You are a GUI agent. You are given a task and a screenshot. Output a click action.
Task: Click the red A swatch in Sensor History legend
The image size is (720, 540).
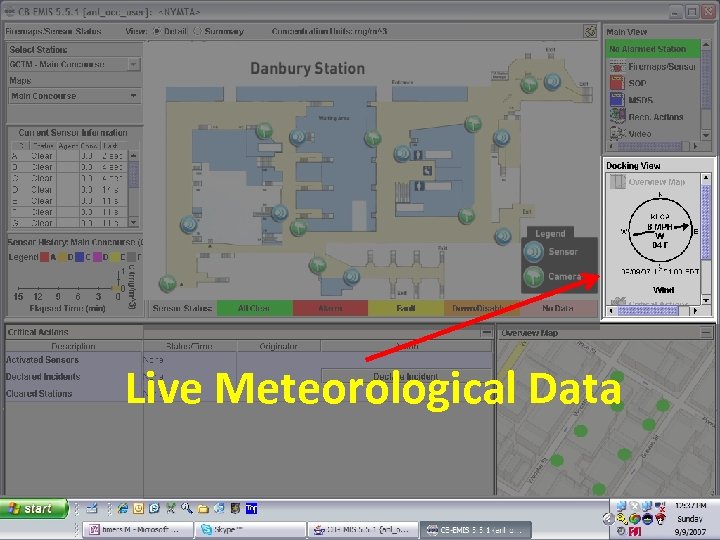coord(45,257)
